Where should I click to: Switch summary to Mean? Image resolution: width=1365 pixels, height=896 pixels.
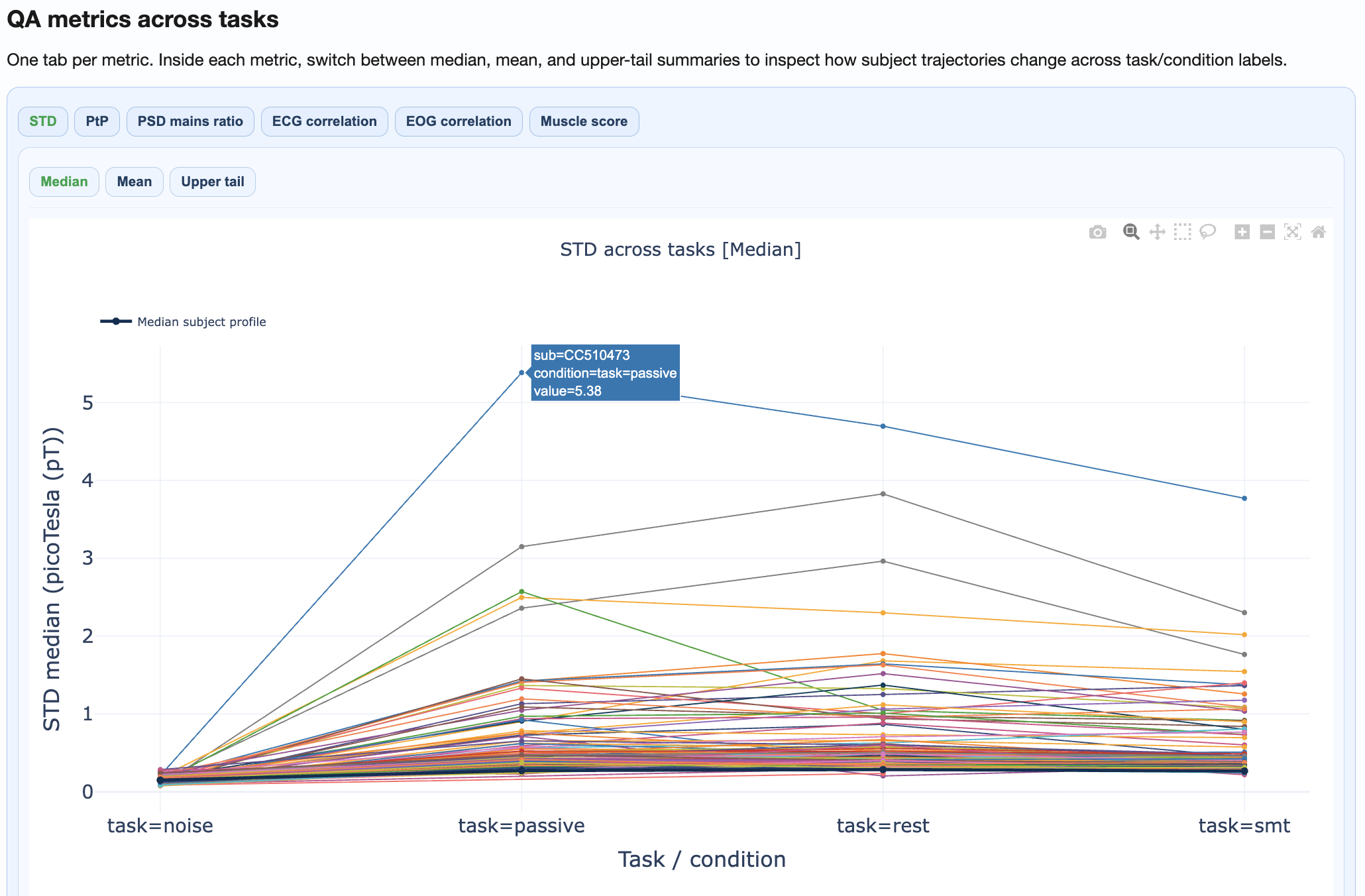[135, 182]
